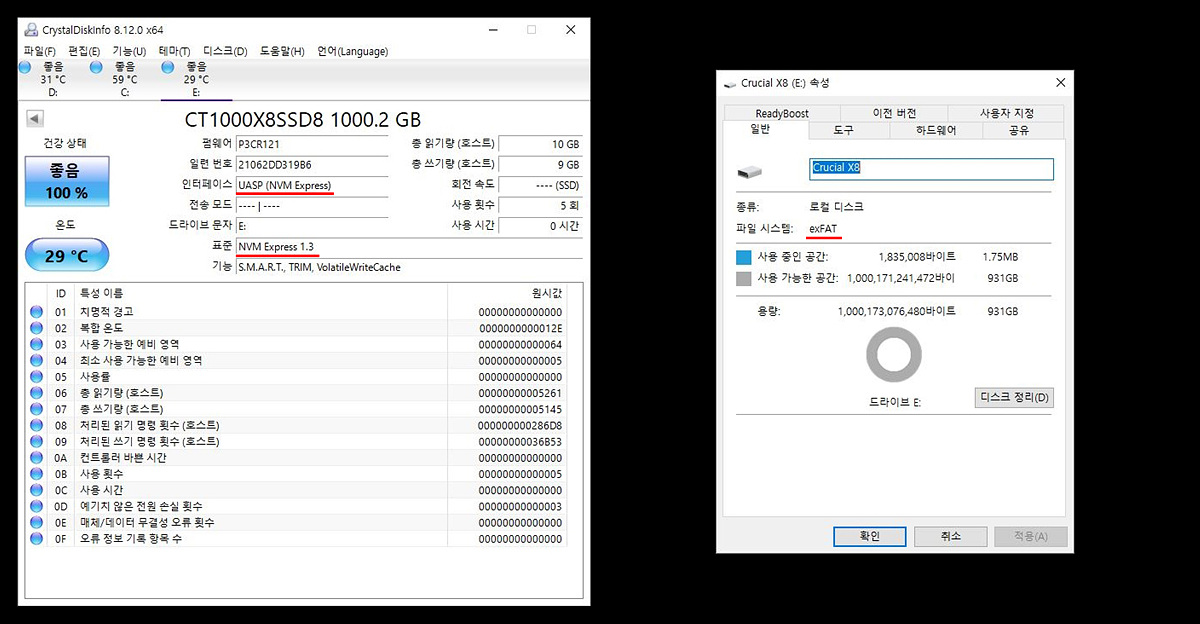This screenshot has height=624, width=1200.
Task: Select the E: drive at 29 °C
Action: [x=196, y=79]
